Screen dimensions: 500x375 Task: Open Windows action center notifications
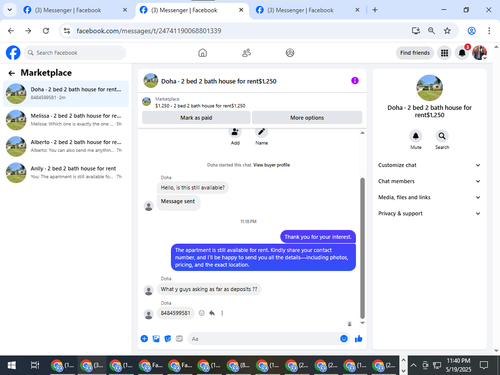pyautogui.click(x=484, y=365)
